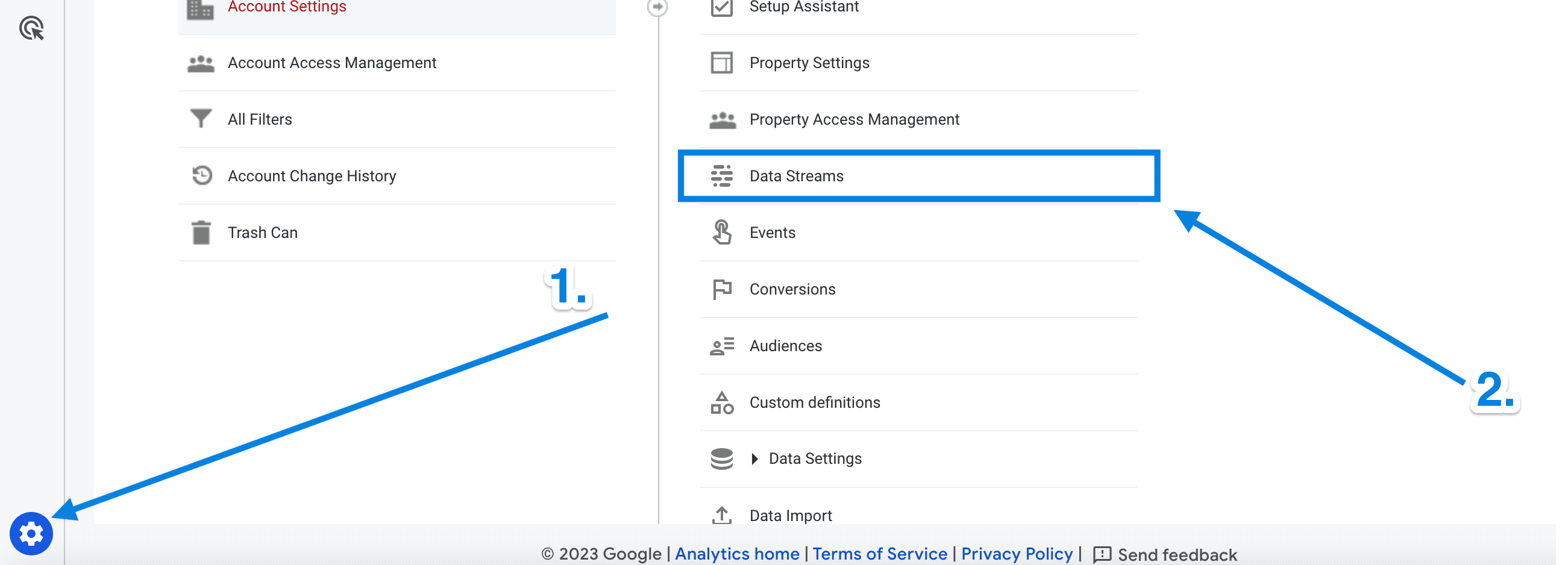Open Admin via the blue gear icon
The height and width of the screenshot is (565, 1568).
[x=31, y=534]
